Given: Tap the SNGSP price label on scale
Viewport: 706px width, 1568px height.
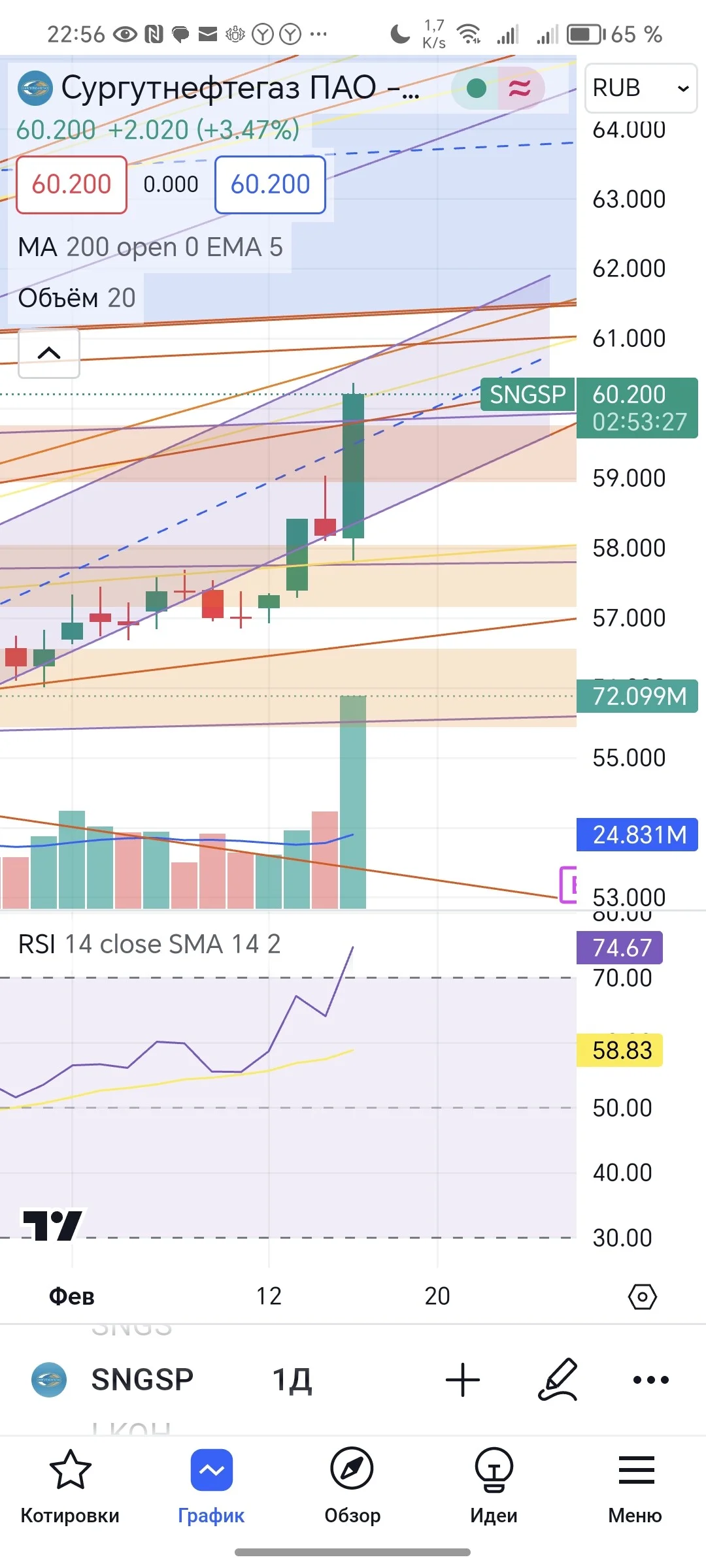Looking at the screenshot, I should [528, 395].
